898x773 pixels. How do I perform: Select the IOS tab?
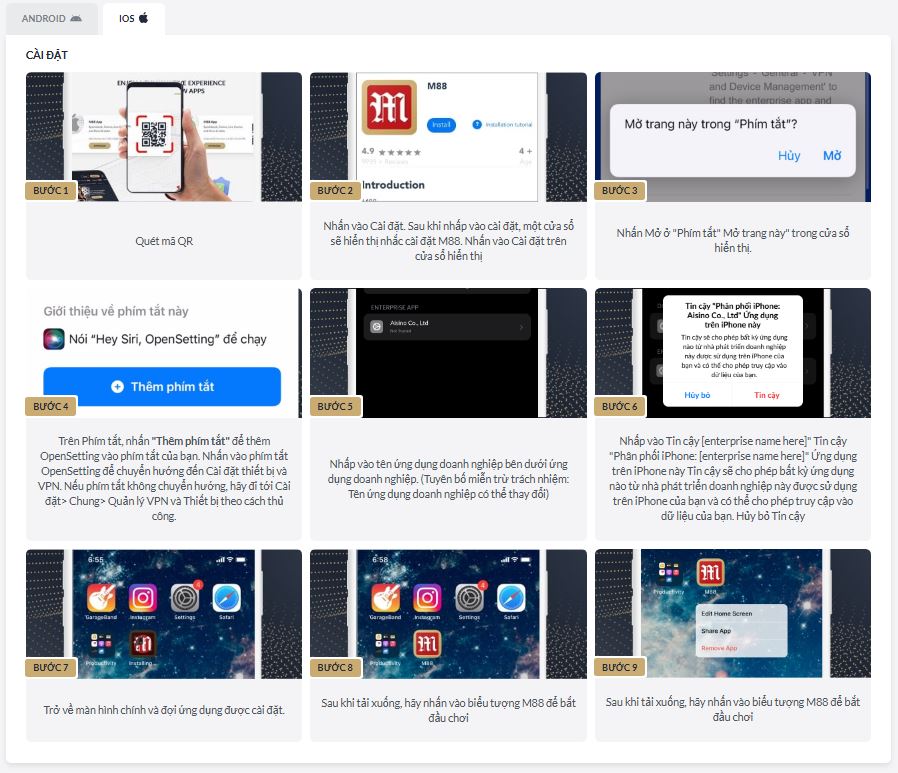pyautogui.click(x=133, y=18)
